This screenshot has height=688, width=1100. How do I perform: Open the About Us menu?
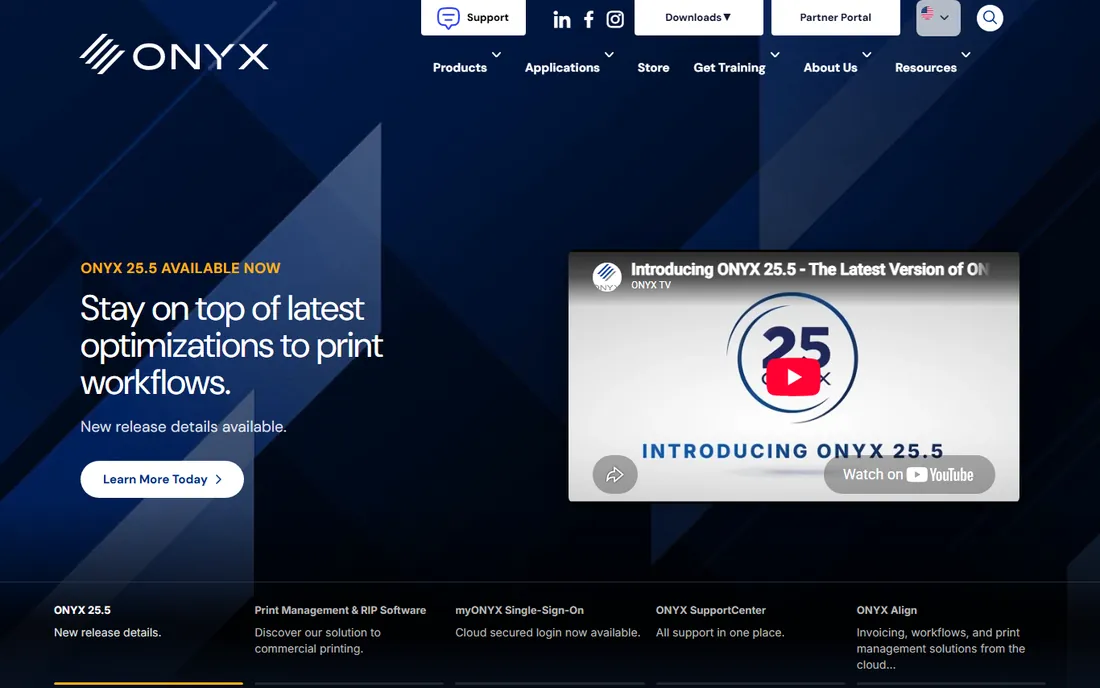[x=831, y=67]
